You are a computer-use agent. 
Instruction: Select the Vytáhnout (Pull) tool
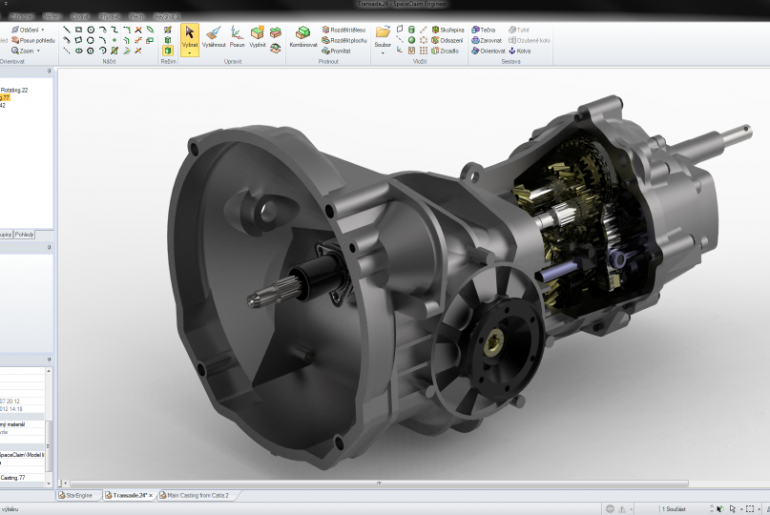point(213,37)
